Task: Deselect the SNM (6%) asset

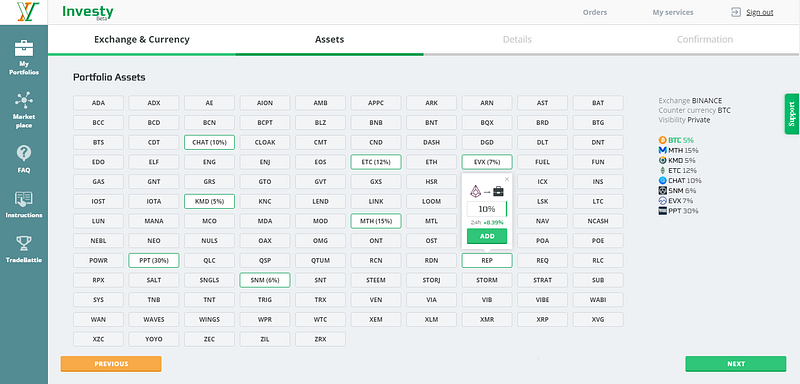Action: [x=265, y=280]
